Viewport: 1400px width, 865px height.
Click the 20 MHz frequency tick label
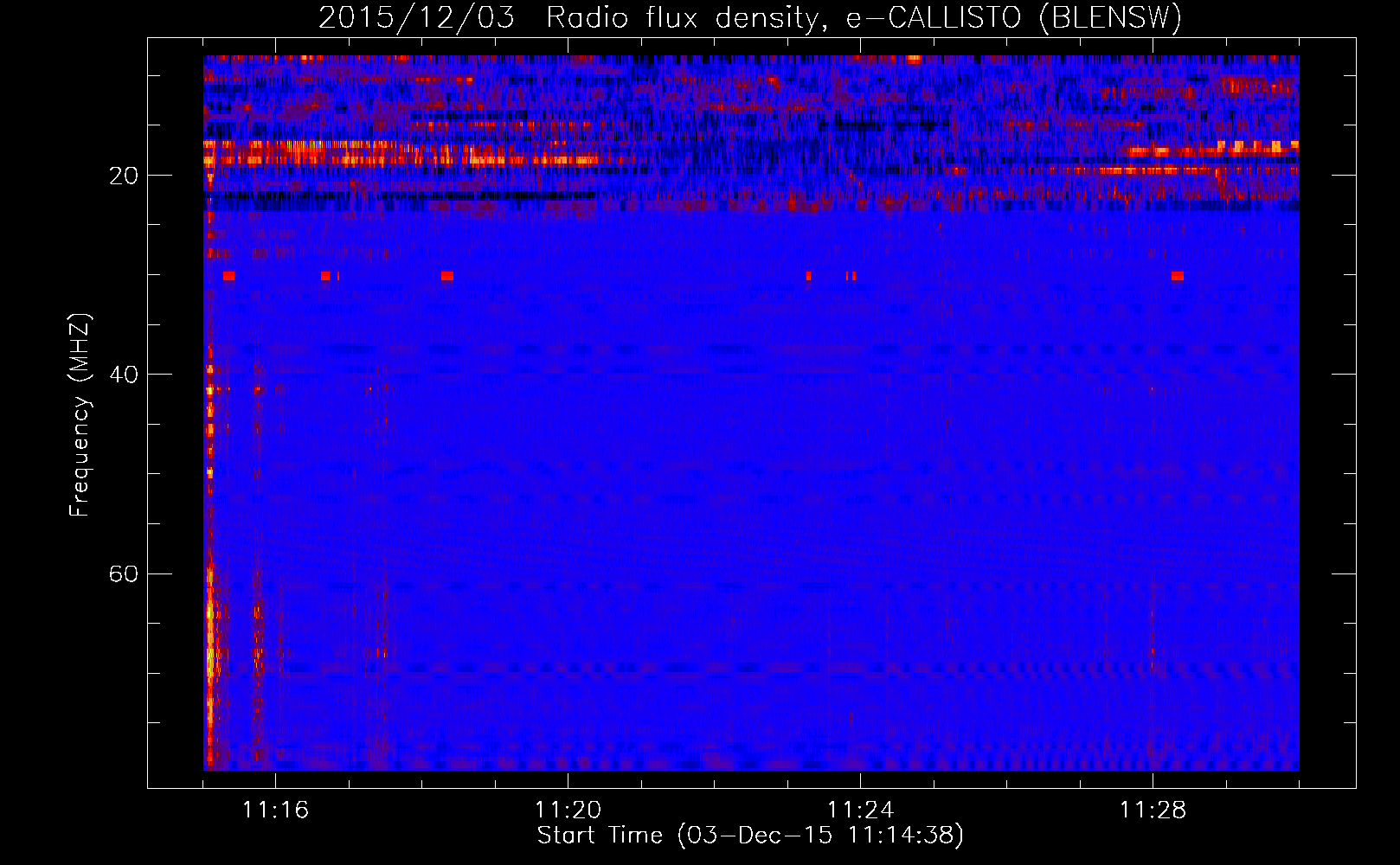point(124,176)
